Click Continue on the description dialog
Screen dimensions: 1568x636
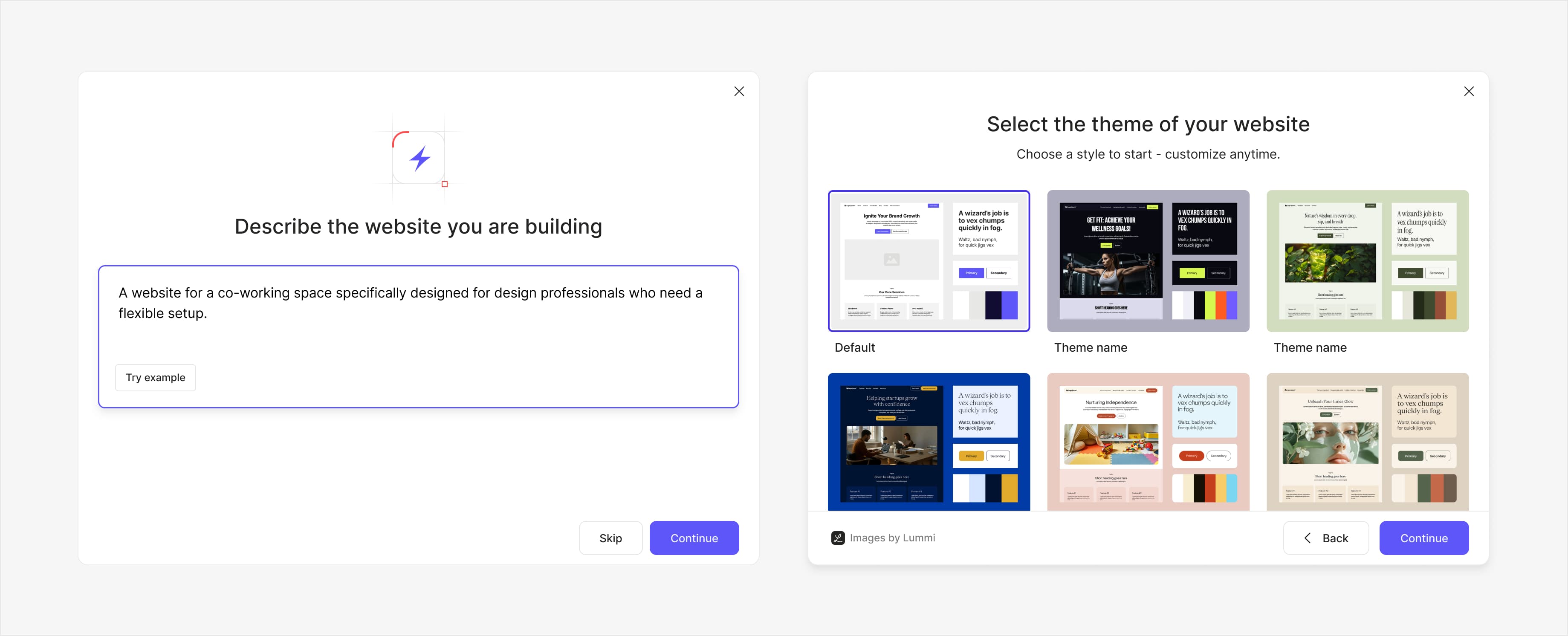pyautogui.click(x=694, y=538)
